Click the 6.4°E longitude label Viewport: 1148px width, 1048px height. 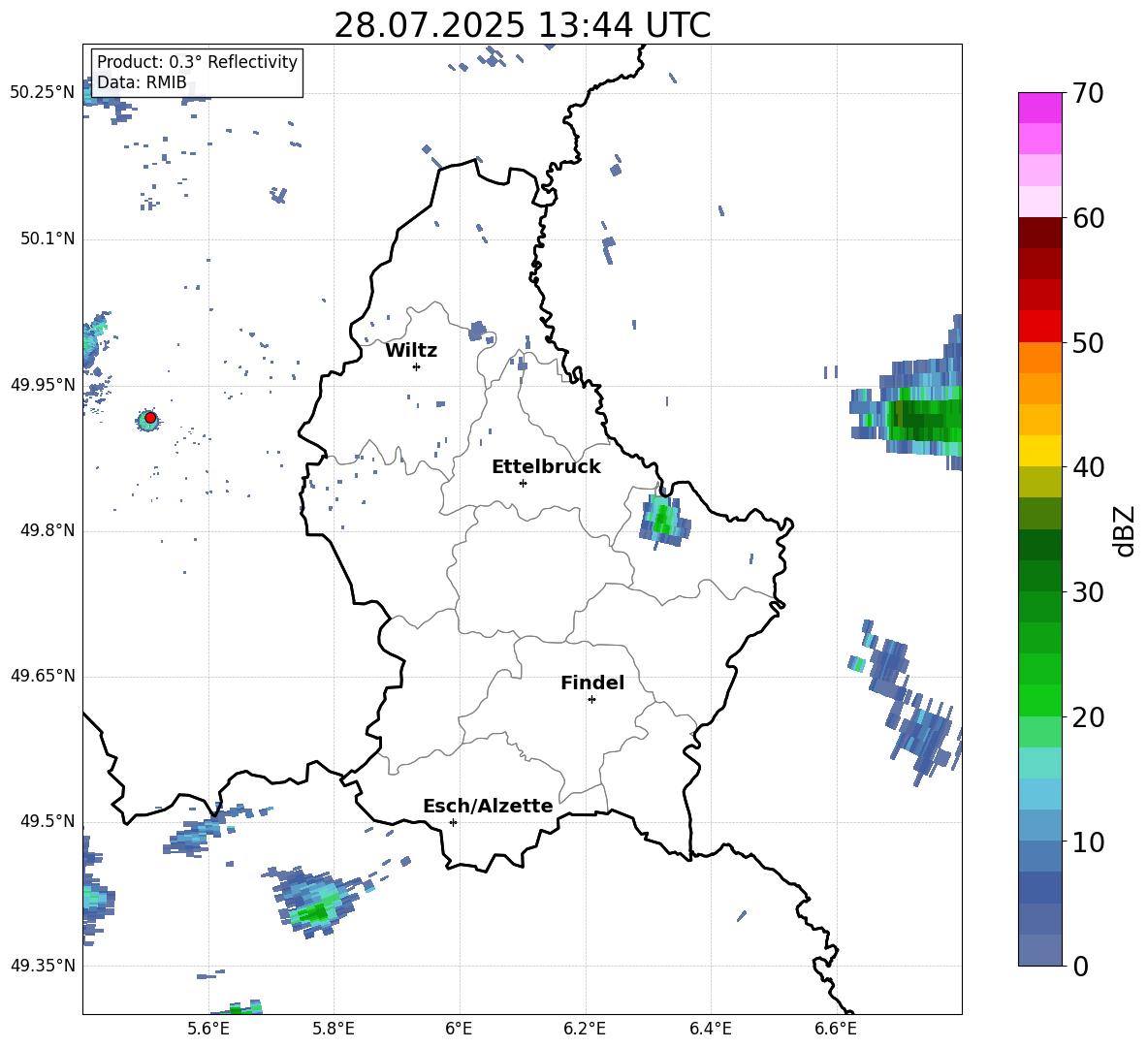click(x=710, y=1029)
